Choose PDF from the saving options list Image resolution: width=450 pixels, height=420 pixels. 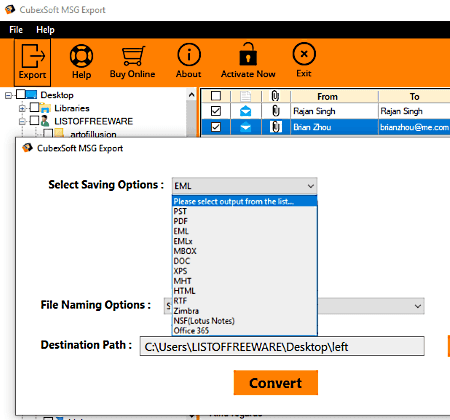(x=244, y=221)
